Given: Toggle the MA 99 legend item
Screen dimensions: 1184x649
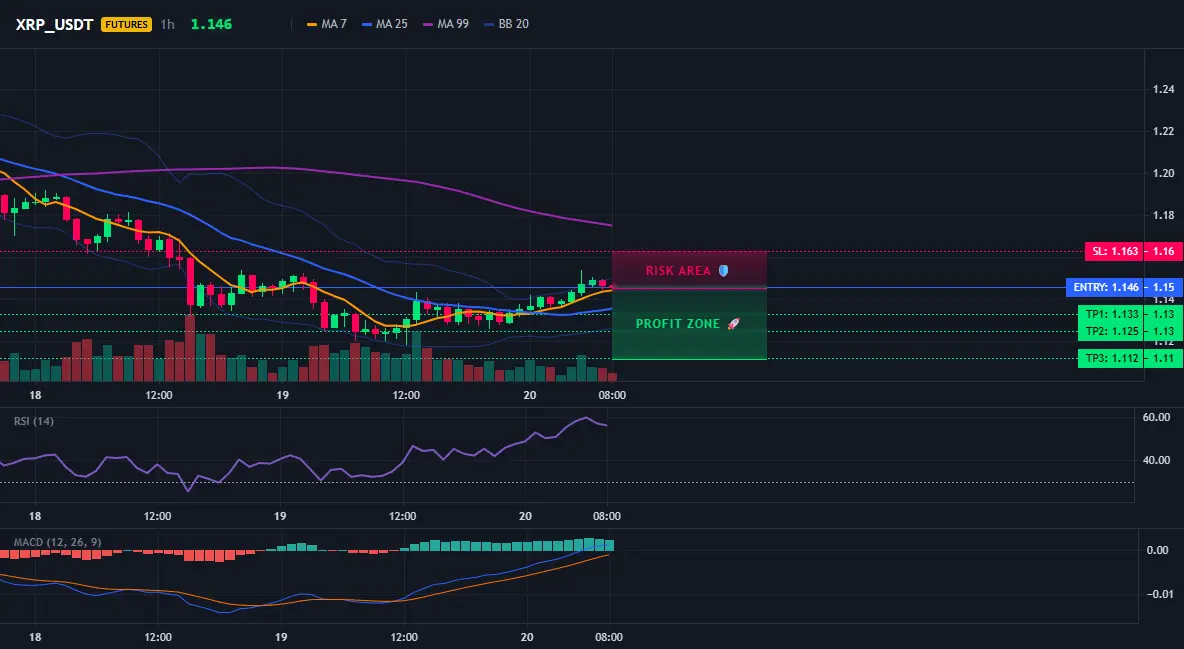Looking at the screenshot, I should tap(446, 24).
